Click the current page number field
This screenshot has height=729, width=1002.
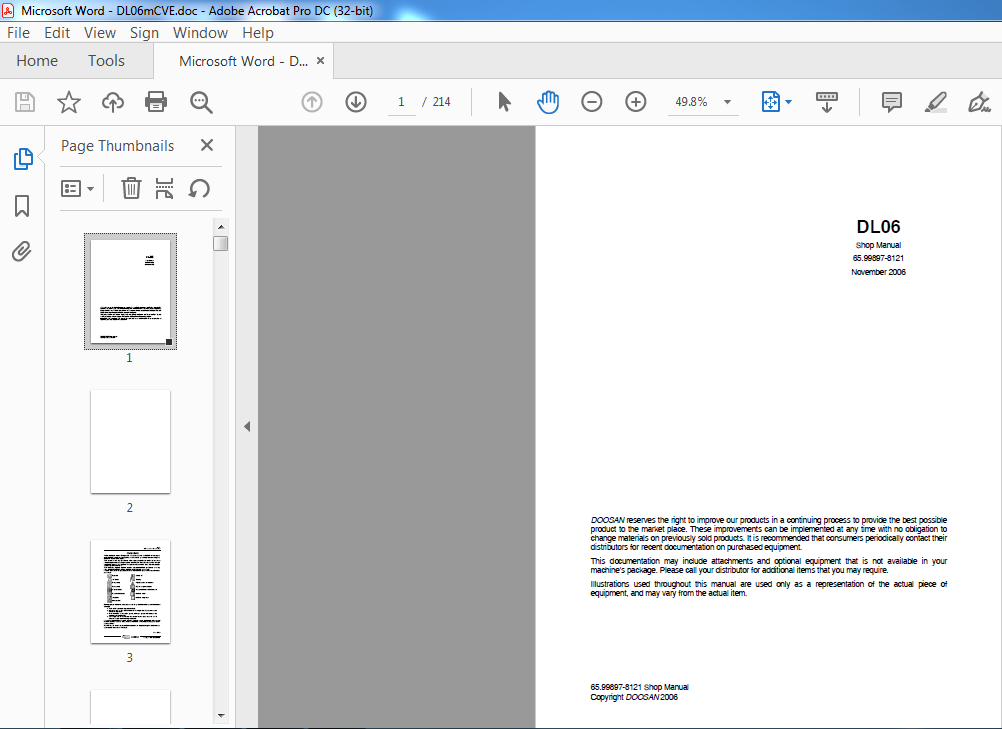point(401,102)
